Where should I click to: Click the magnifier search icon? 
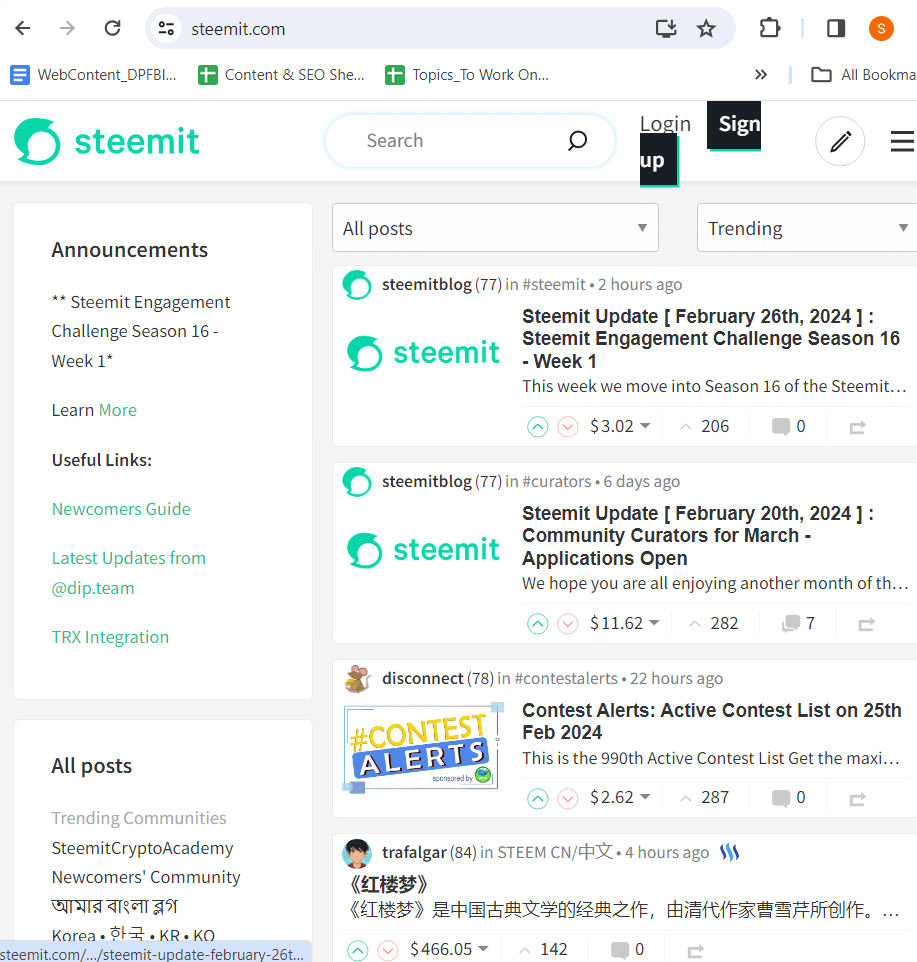click(x=577, y=140)
